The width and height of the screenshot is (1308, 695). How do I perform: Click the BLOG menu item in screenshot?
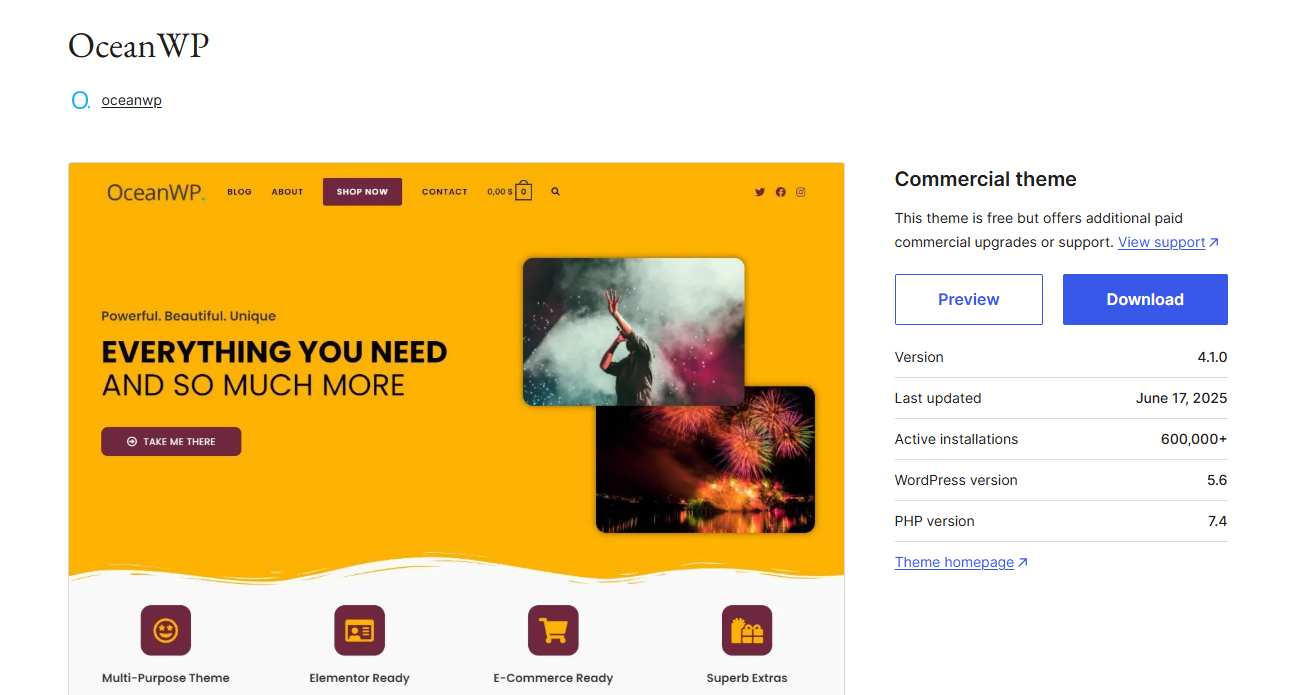240,192
